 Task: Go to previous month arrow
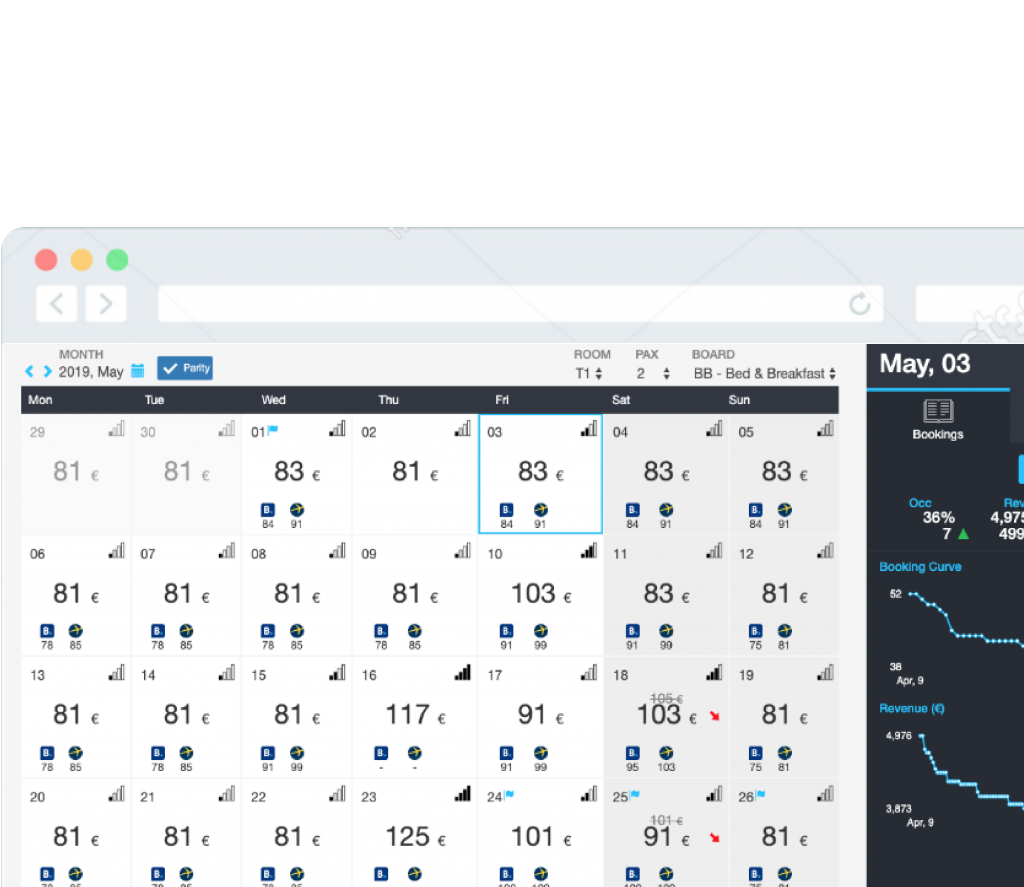click(x=29, y=371)
